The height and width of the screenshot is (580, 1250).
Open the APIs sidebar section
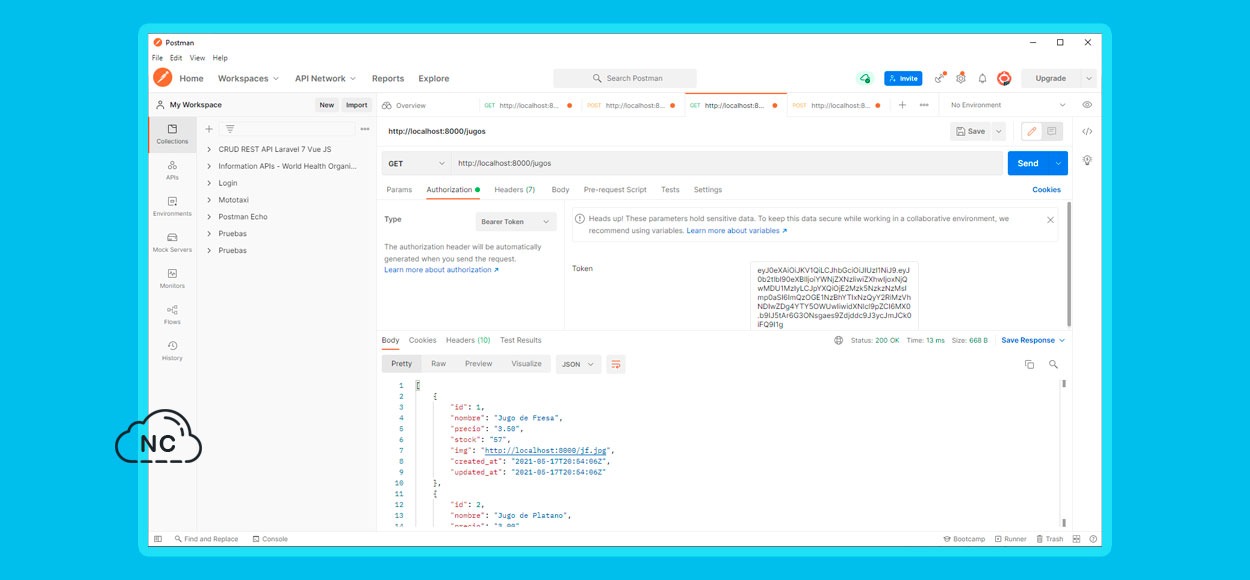pyautogui.click(x=172, y=170)
